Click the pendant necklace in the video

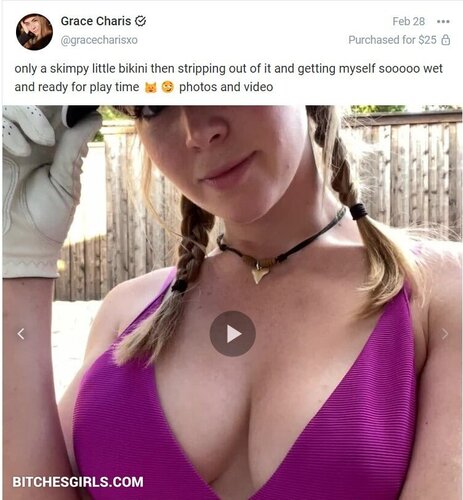258,271
